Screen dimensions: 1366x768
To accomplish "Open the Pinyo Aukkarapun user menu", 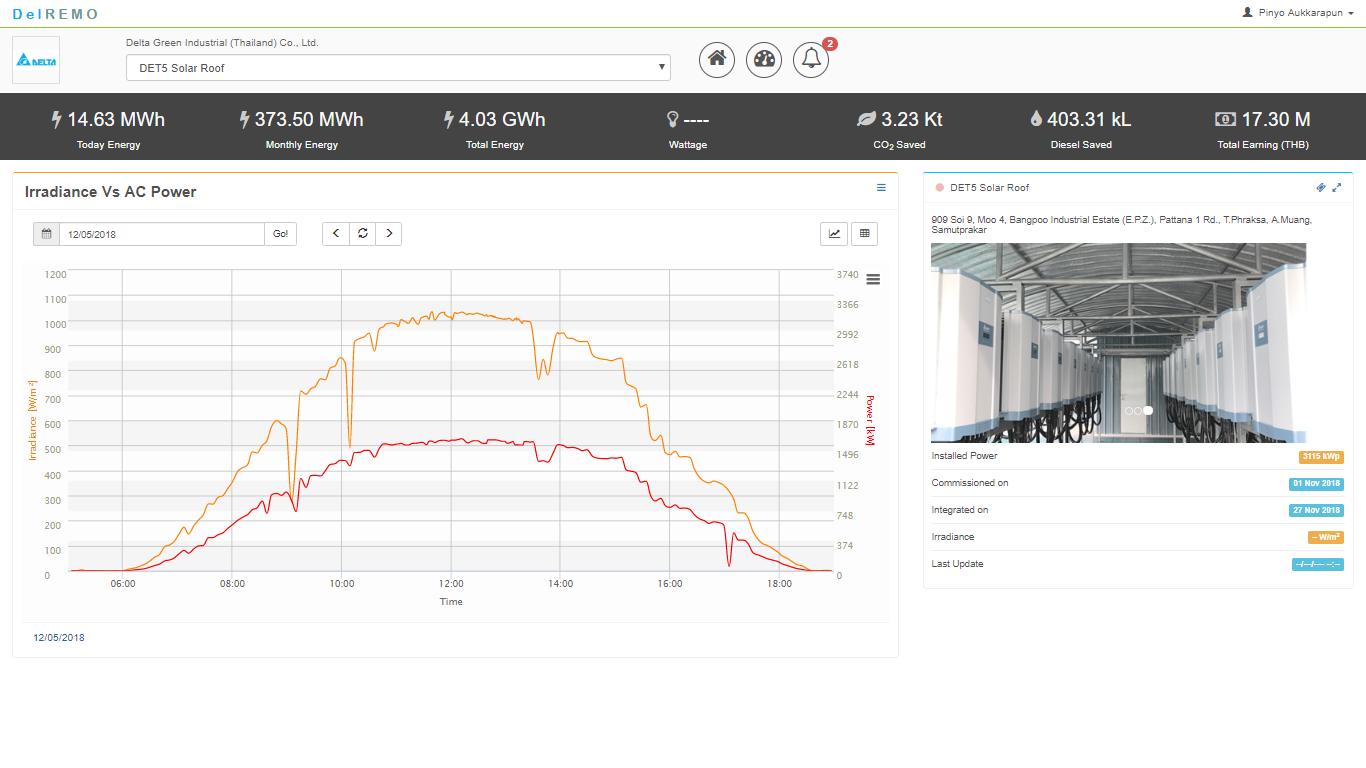I will pos(1297,13).
